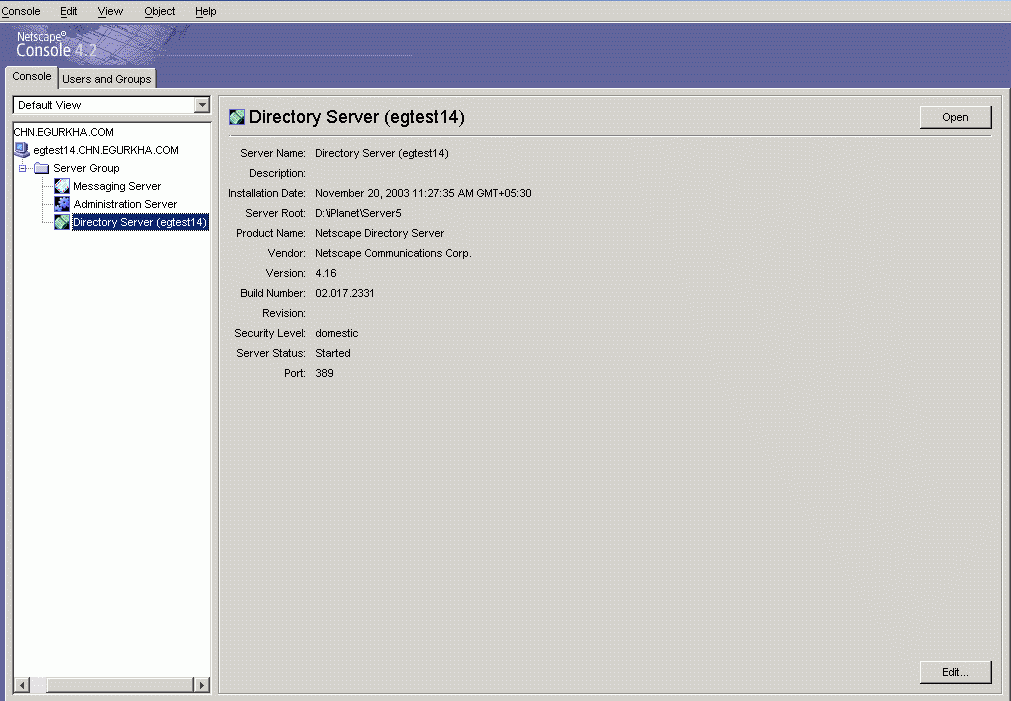The height and width of the screenshot is (701, 1011).
Task: Select Directory Server (egtest14) tree item
Action: [x=140, y=222]
